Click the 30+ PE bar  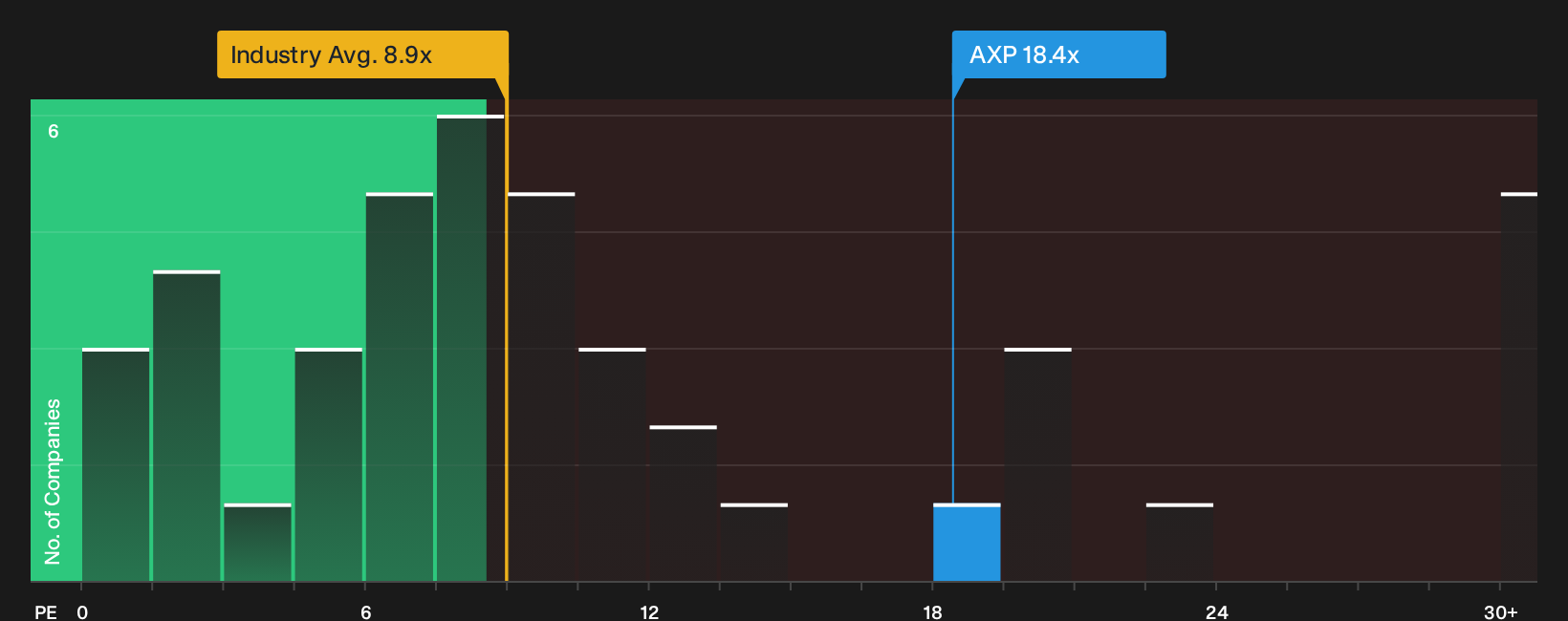click(x=1518, y=387)
